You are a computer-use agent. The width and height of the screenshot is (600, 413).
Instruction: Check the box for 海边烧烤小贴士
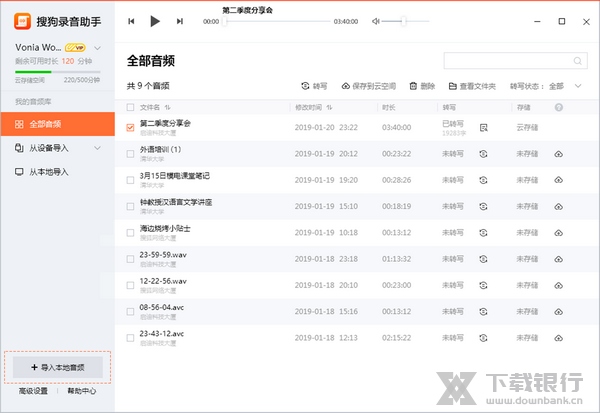point(131,231)
